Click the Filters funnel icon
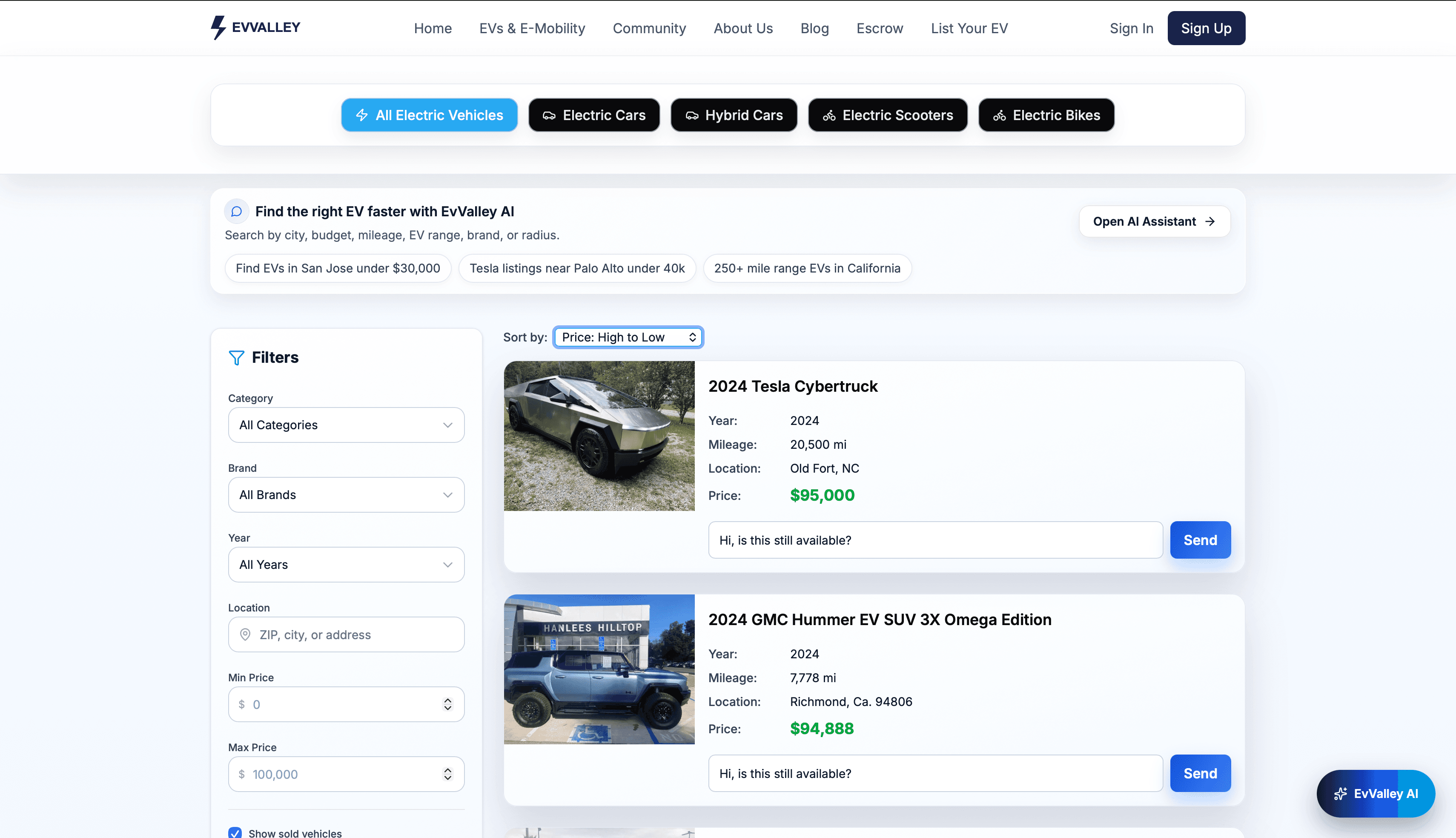This screenshot has width=1456, height=838. (x=236, y=357)
